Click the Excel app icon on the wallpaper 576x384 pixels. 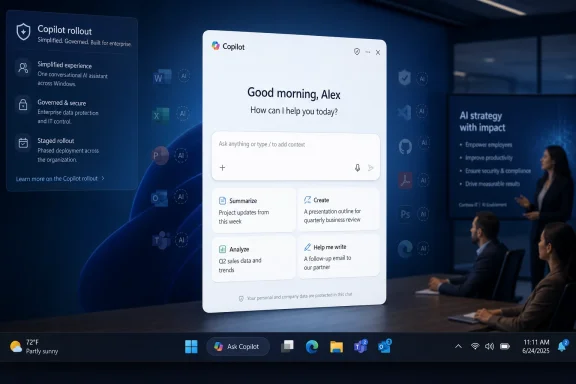pyautogui.click(x=161, y=115)
